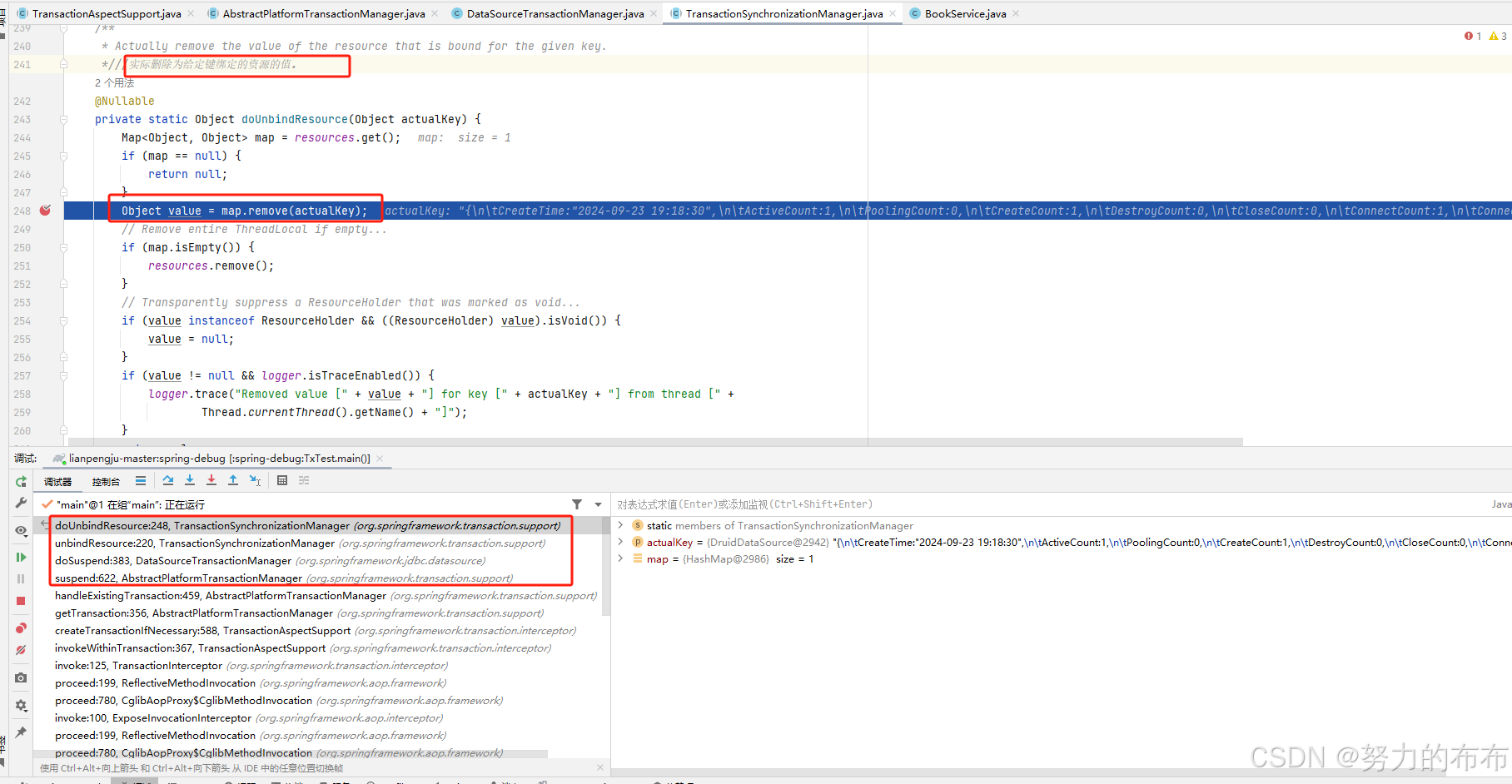Select frame suspend:622
The height and width of the screenshot is (784, 1512).
pos(284,578)
